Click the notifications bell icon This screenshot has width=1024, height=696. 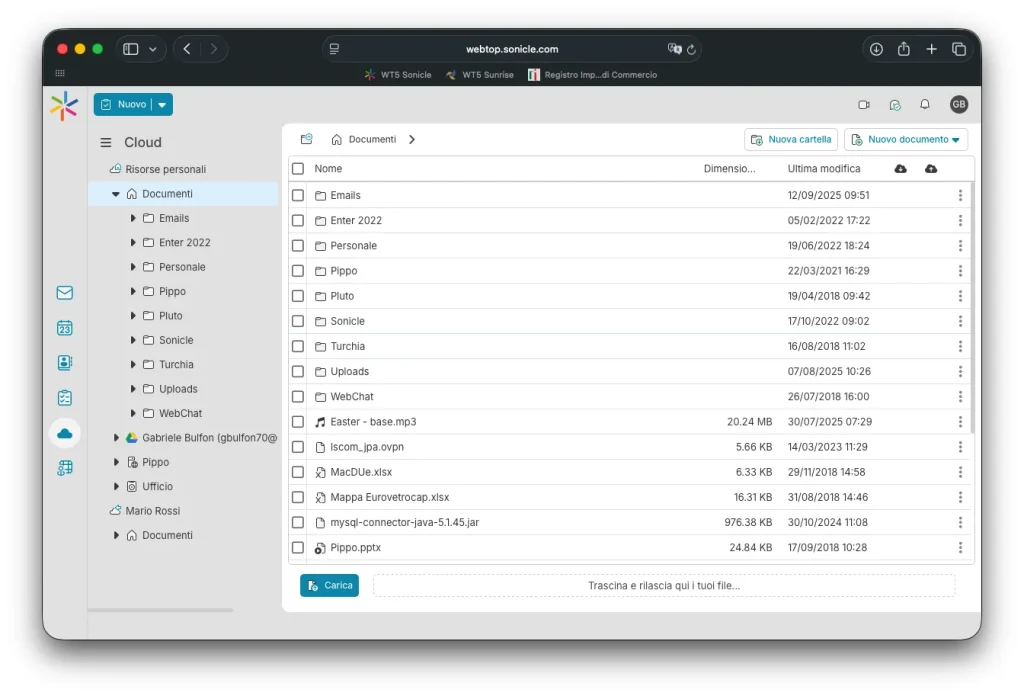coord(925,105)
